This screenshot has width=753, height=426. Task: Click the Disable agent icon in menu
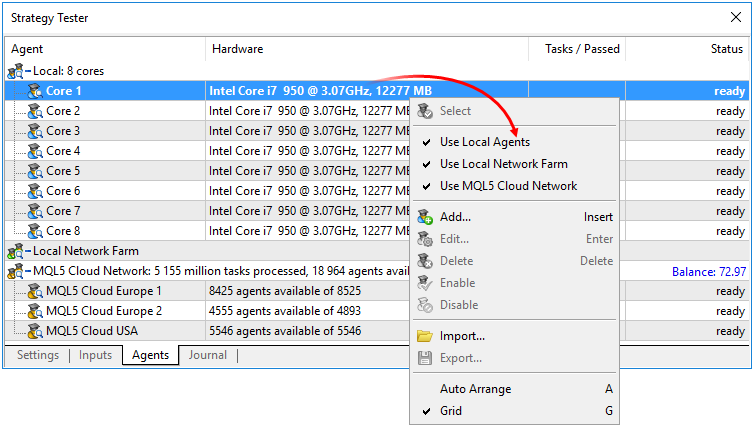(425, 305)
